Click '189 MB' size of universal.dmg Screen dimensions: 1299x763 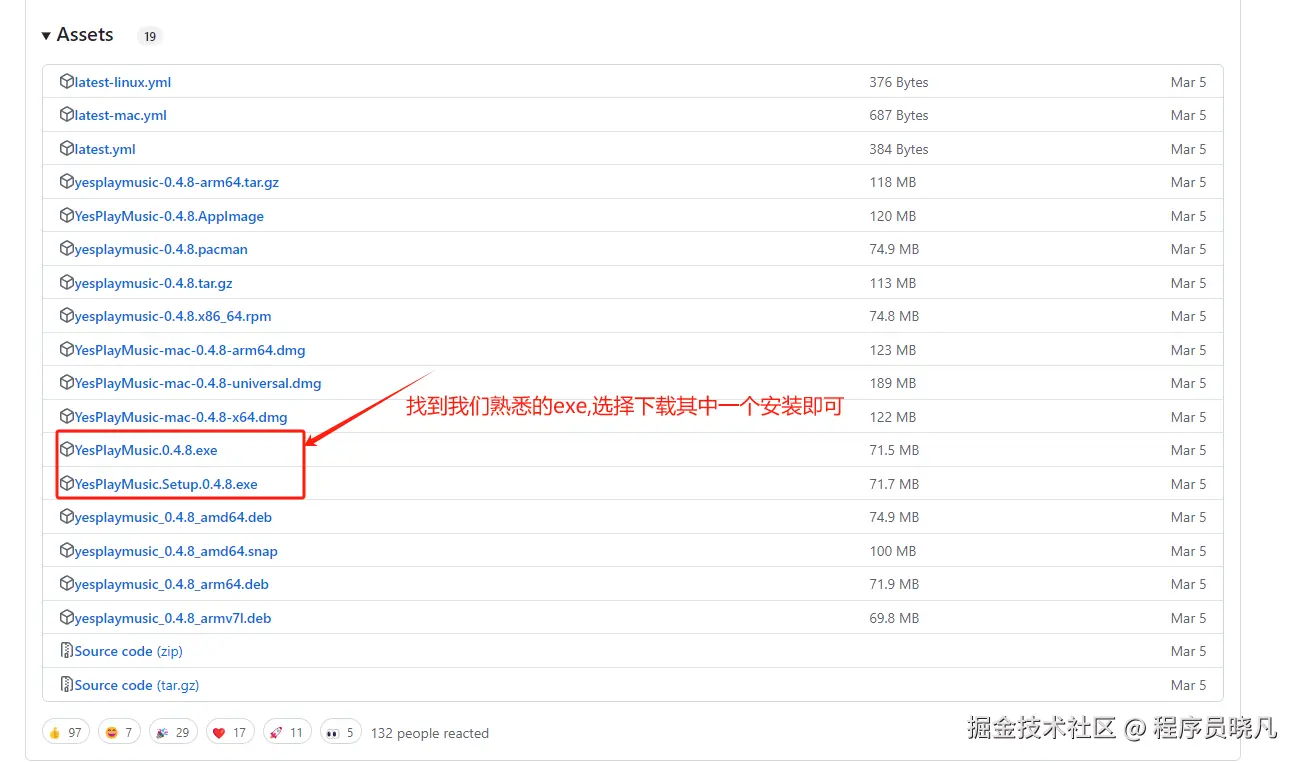tap(893, 383)
